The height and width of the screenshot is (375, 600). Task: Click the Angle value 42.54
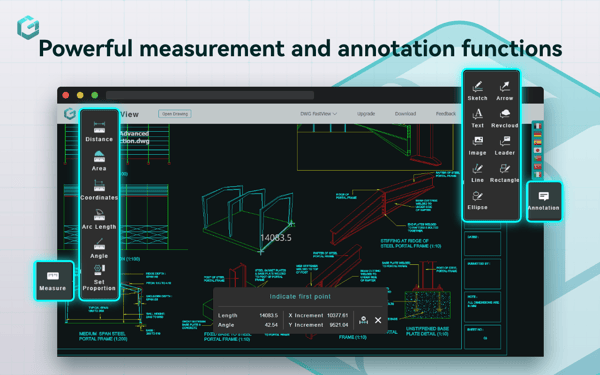[271, 325]
